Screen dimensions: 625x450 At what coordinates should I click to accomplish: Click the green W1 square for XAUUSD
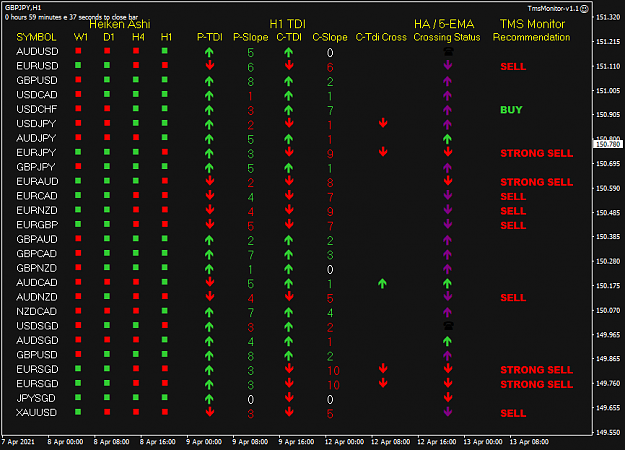[x=78, y=412]
